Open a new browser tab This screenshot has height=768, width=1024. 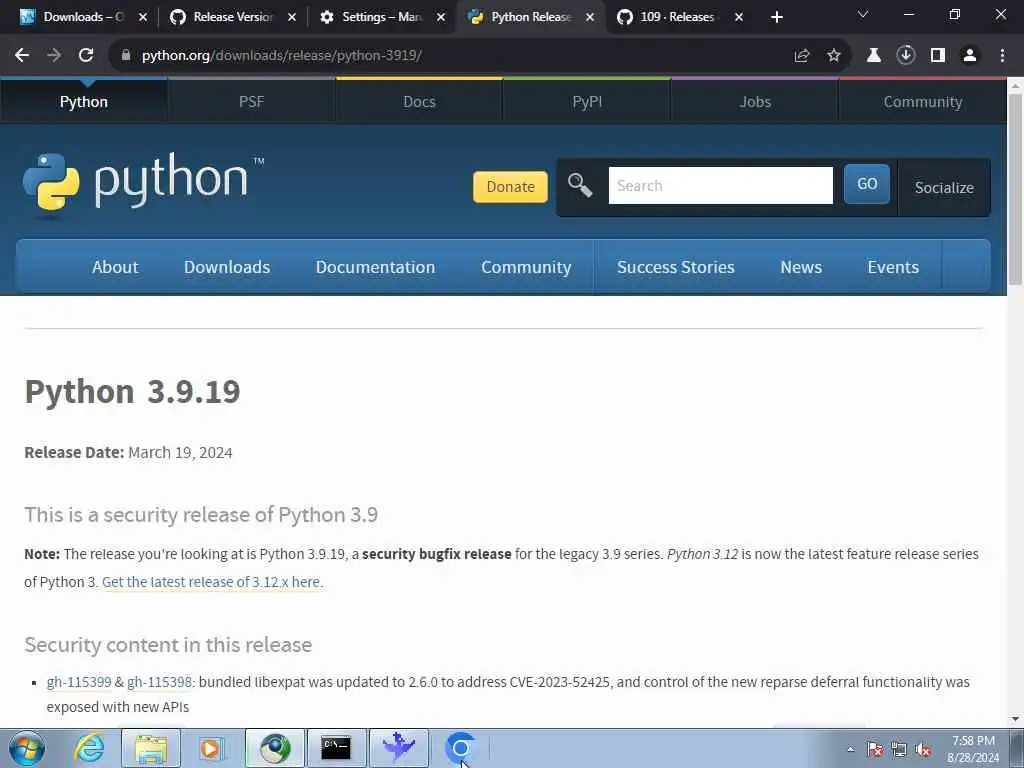tap(776, 18)
